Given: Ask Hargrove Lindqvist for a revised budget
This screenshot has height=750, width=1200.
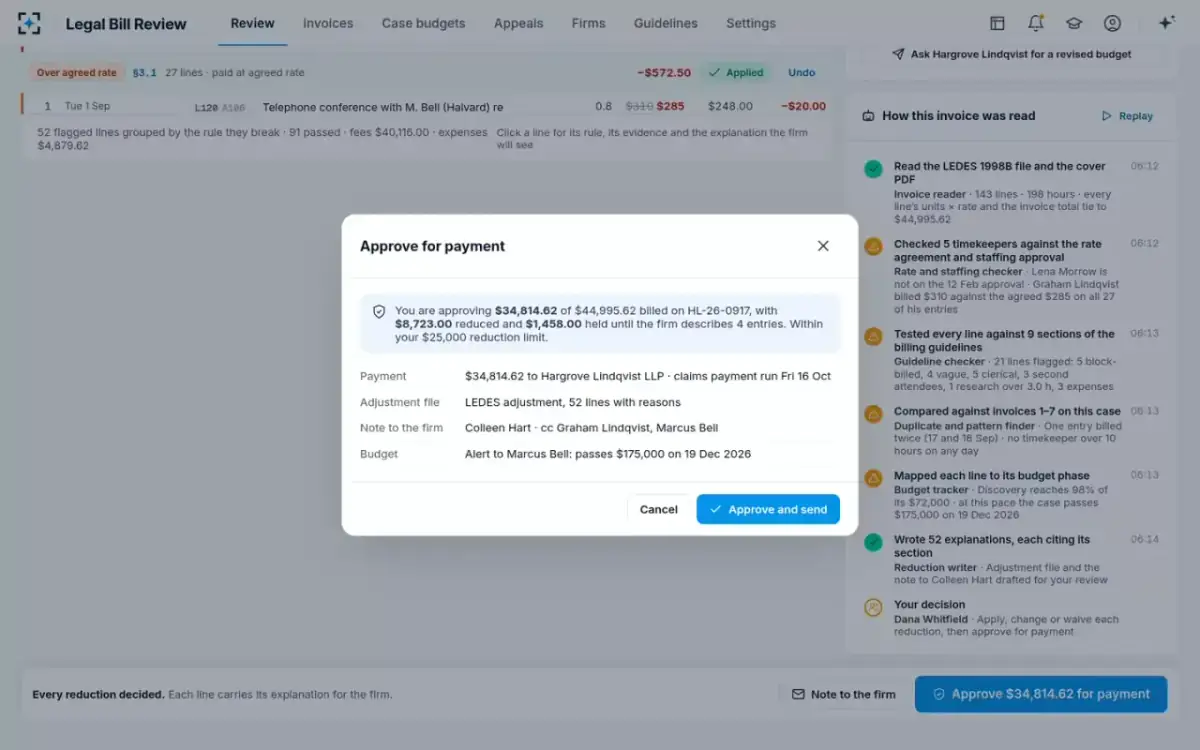Looking at the screenshot, I should click(1011, 54).
